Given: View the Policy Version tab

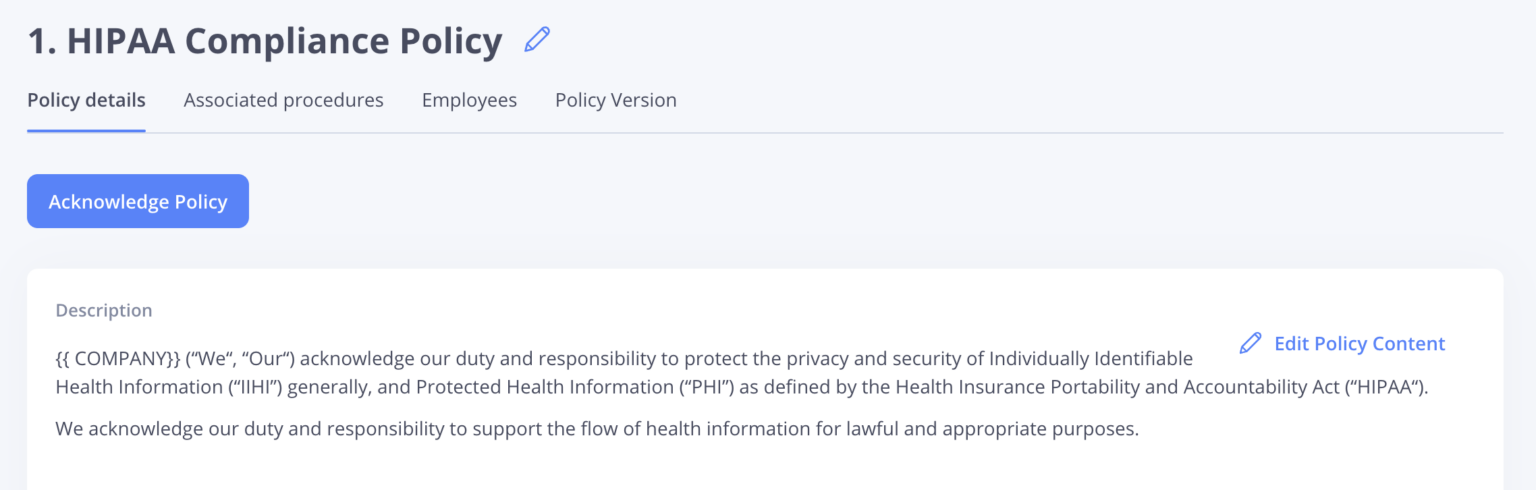Looking at the screenshot, I should pos(616,100).
